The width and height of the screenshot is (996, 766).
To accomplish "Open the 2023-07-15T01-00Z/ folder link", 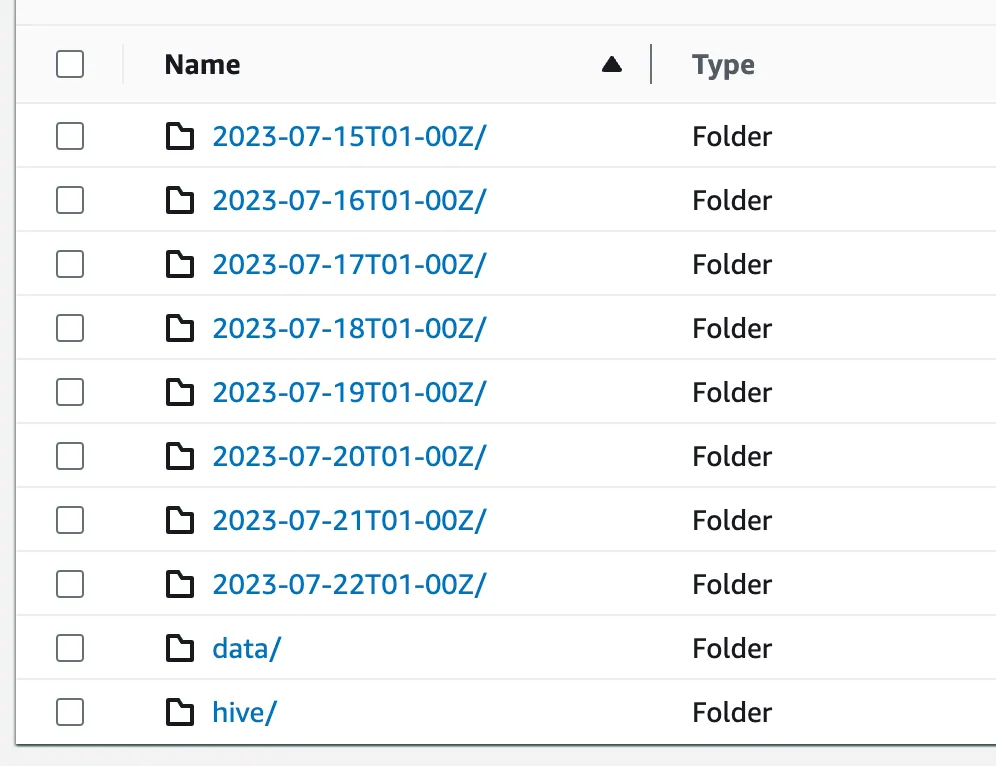I will (x=348, y=136).
